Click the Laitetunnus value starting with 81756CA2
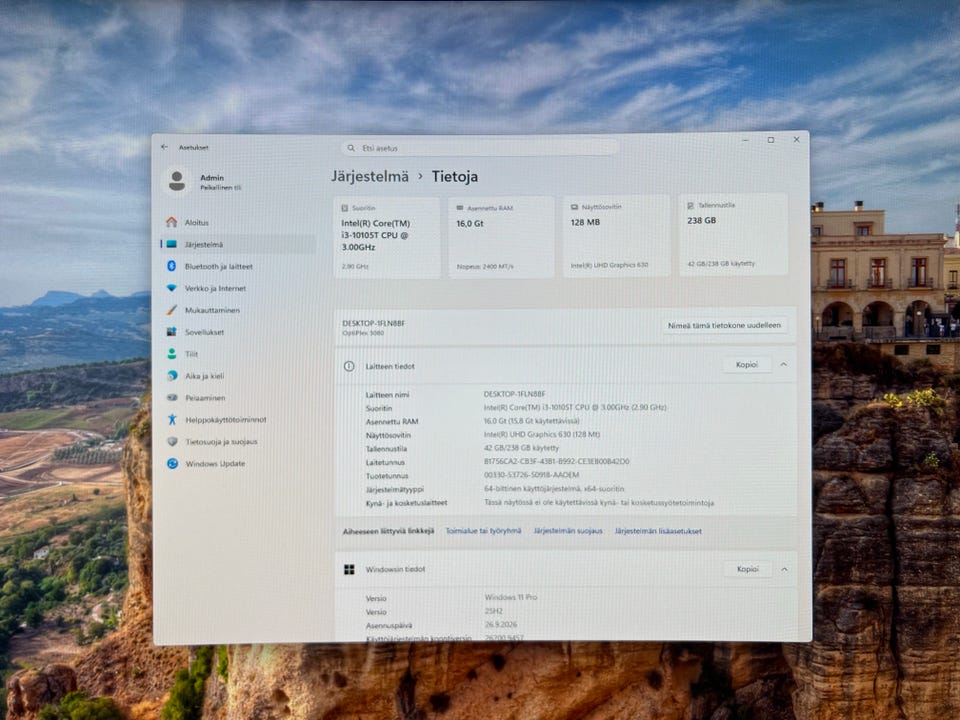The image size is (960, 720). (557, 462)
